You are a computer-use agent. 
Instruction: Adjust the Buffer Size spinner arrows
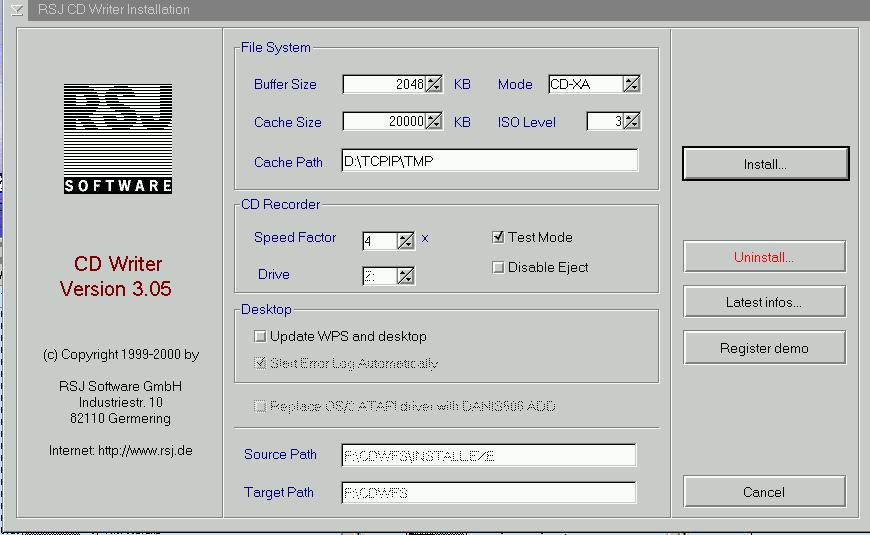click(434, 84)
